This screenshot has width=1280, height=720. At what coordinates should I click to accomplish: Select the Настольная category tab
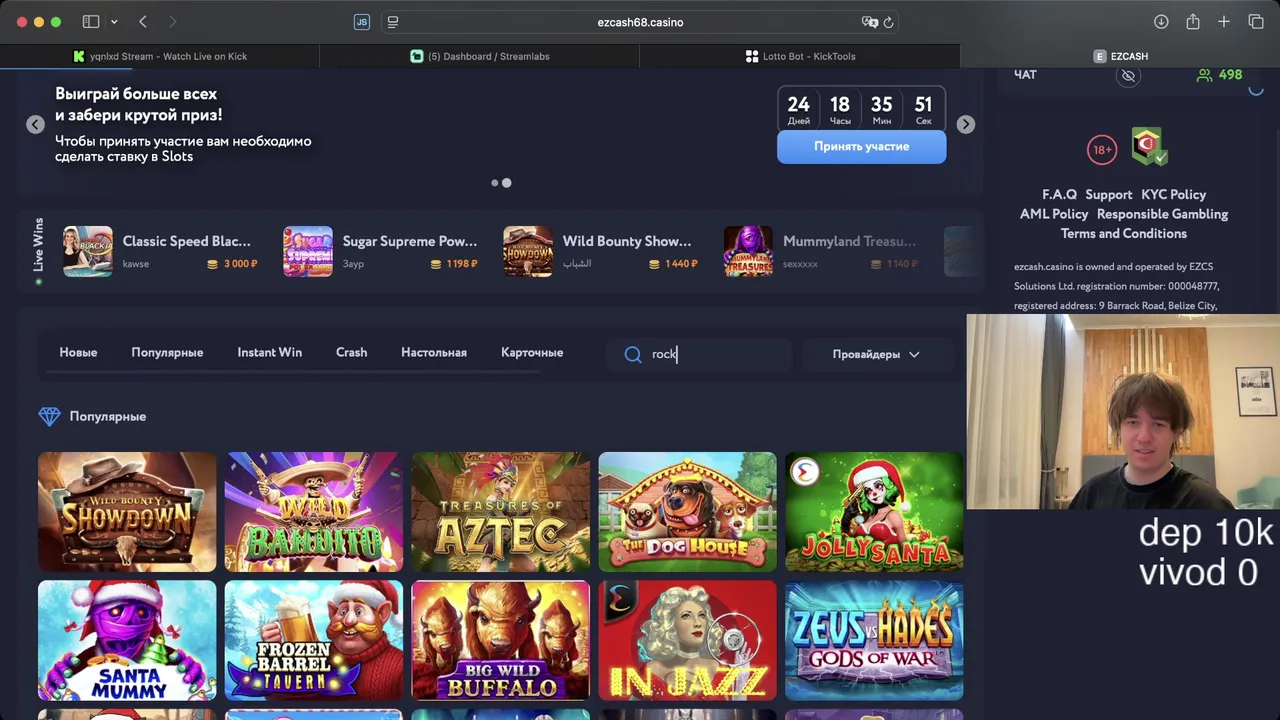[x=434, y=352]
